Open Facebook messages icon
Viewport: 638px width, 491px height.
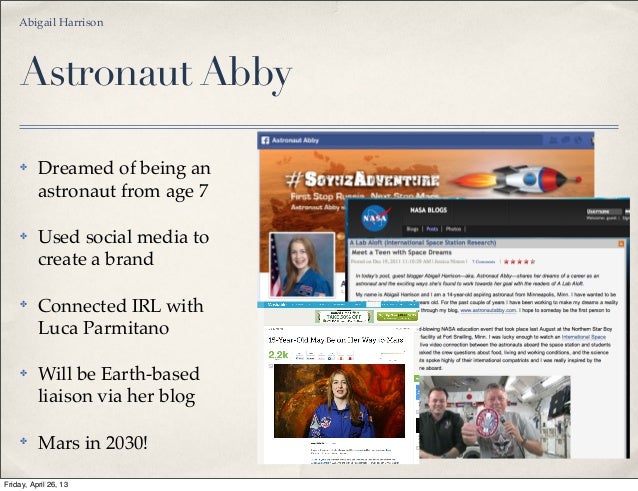coord(566,140)
